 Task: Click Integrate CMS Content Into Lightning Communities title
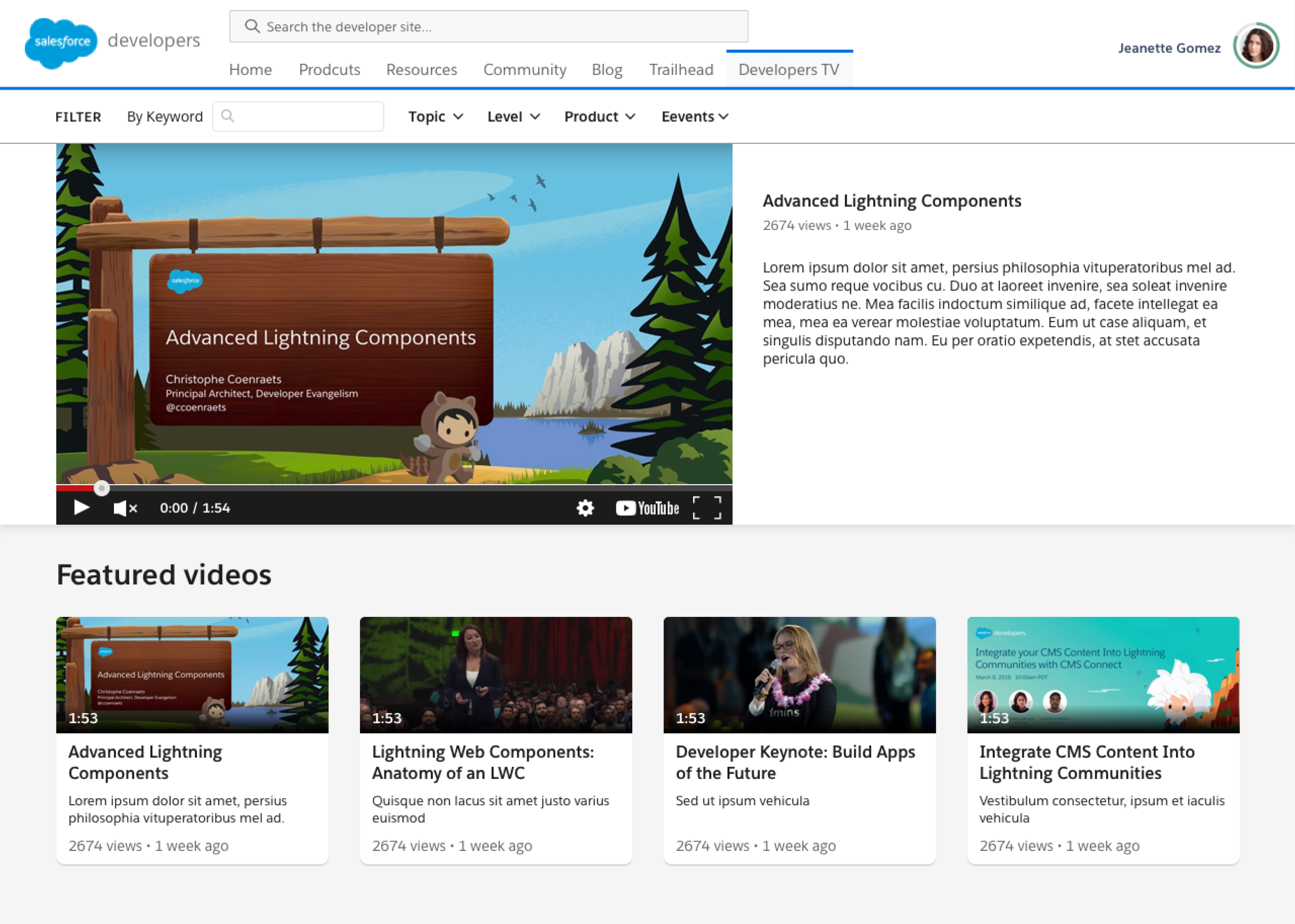tap(1087, 762)
